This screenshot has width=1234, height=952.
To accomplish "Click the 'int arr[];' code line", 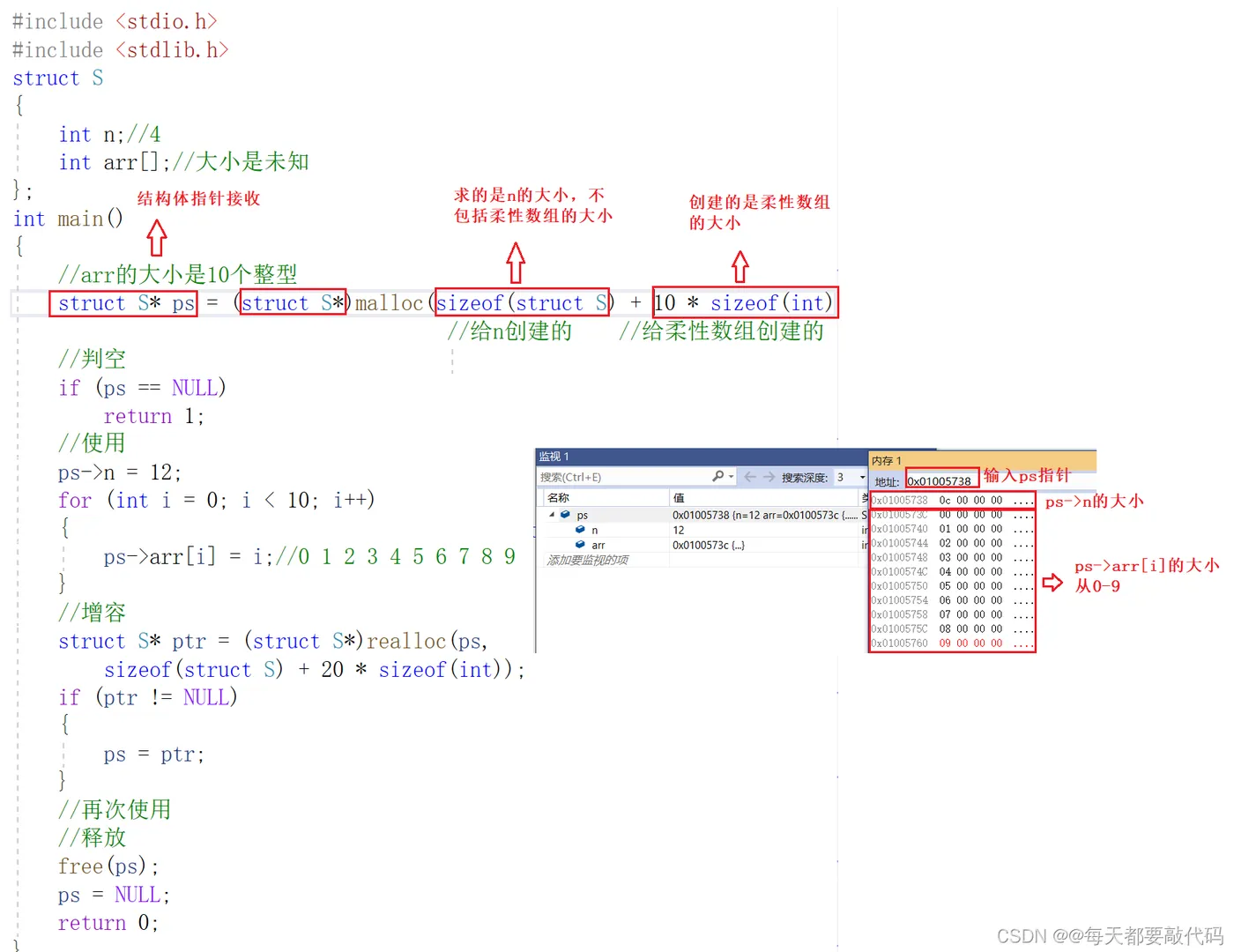I will pyautogui.click(x=183, y=162).
